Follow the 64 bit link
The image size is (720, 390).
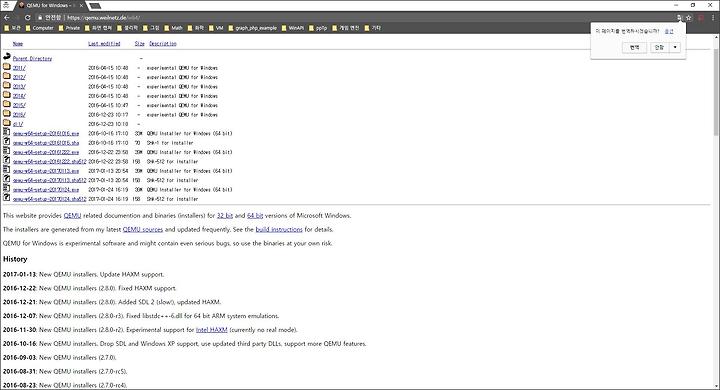[x=255, y=215]
